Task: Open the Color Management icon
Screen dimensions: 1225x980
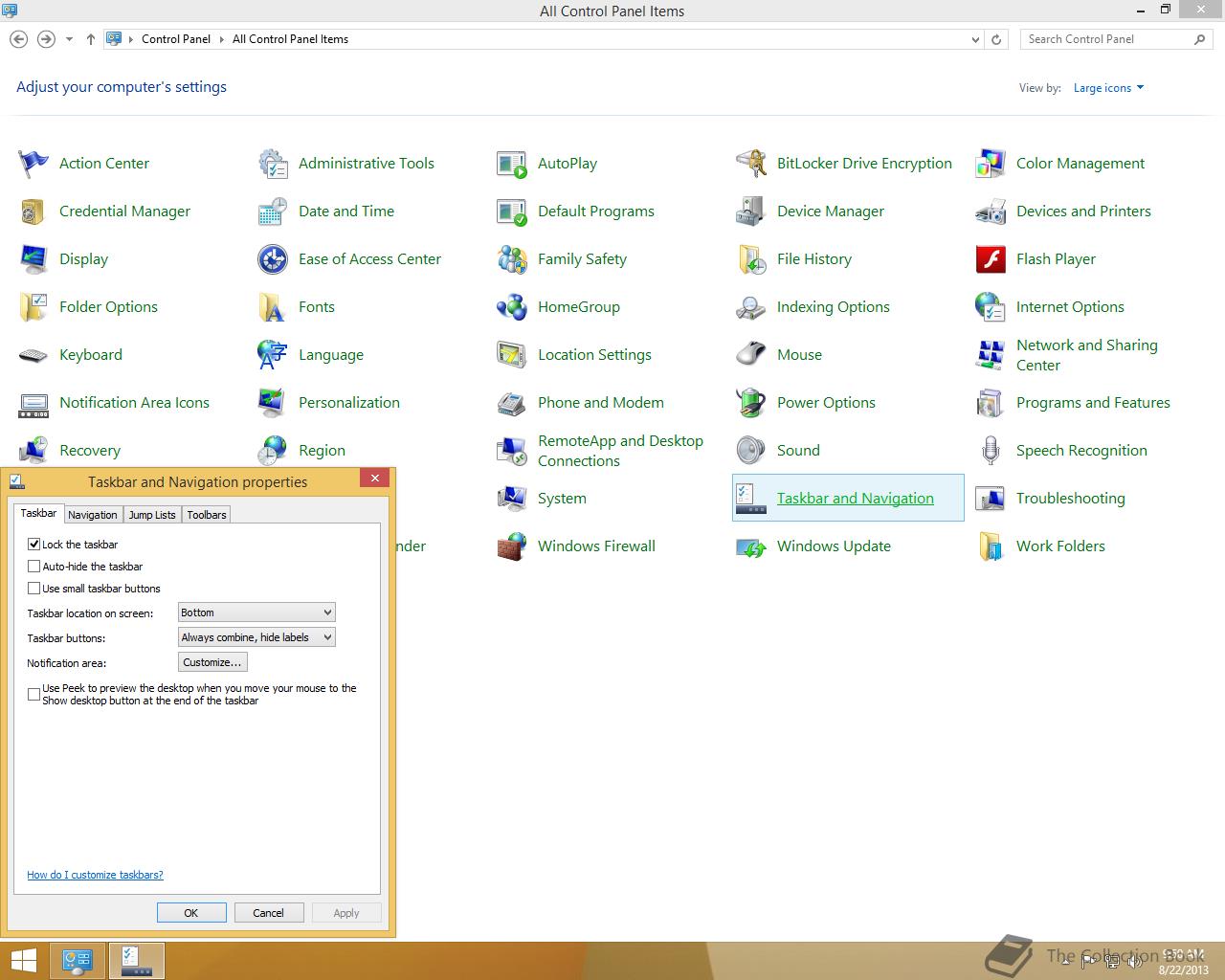Action: tap(991, 164)
